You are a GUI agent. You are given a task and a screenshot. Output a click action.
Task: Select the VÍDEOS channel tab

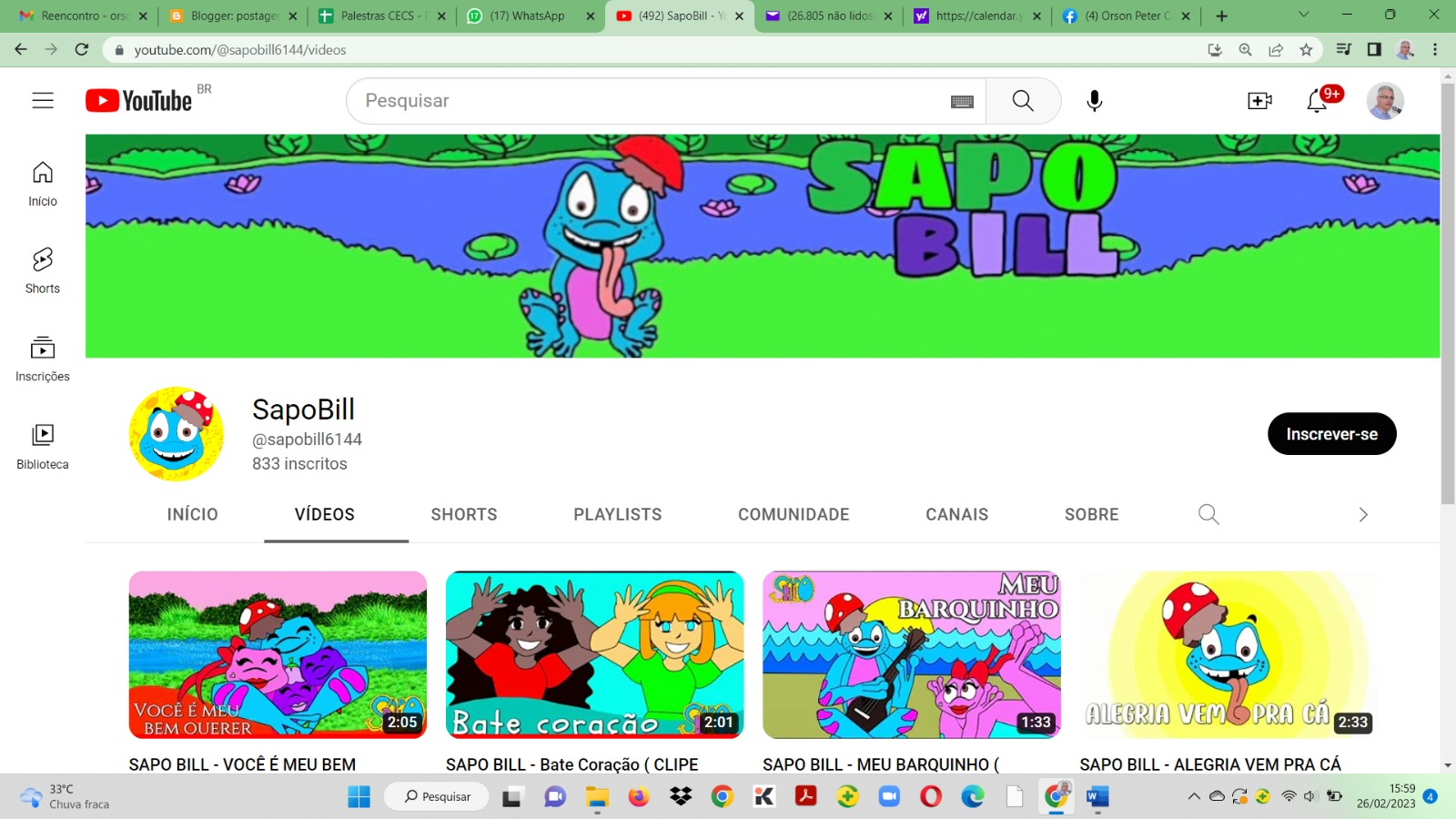coord(325,514)
